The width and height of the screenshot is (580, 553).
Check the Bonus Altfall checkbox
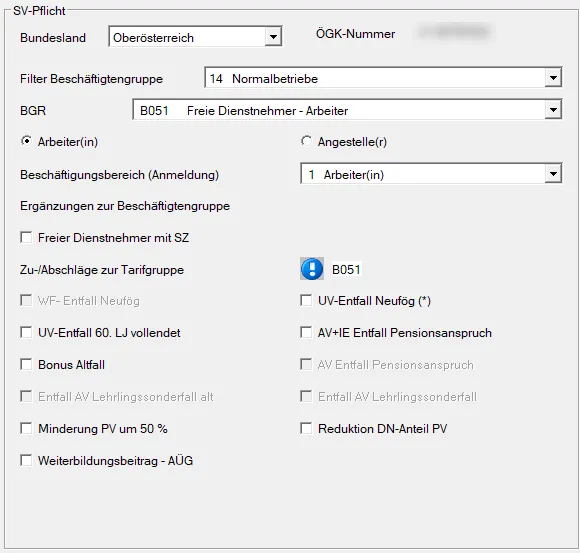click(26, 365)
